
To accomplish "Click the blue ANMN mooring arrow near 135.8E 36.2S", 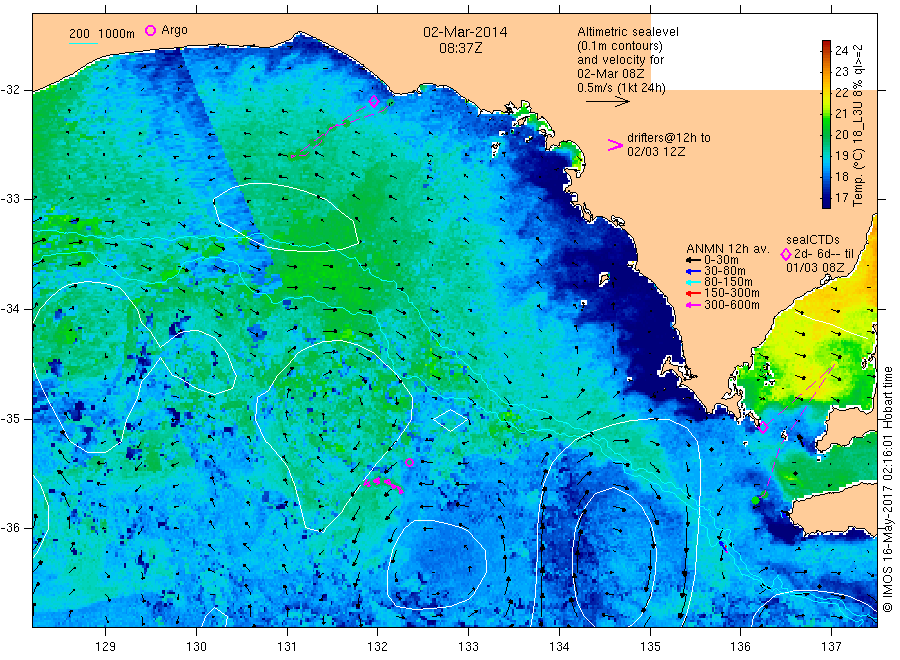I will (x=723, y=546).
